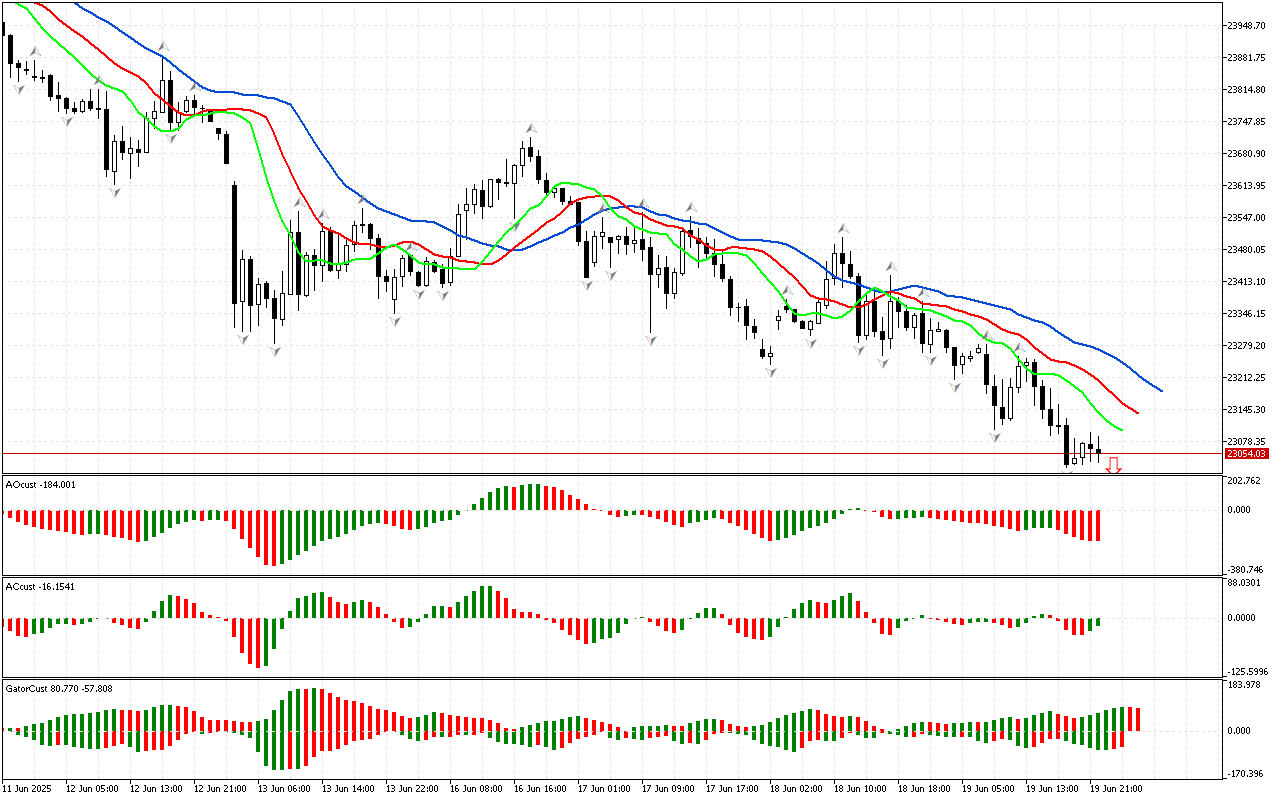Image resolution: width=1280 pixels, height=800 pixels.
Task: Click the 202.762 value on the AO scale
Action: tap(1245, 481)
